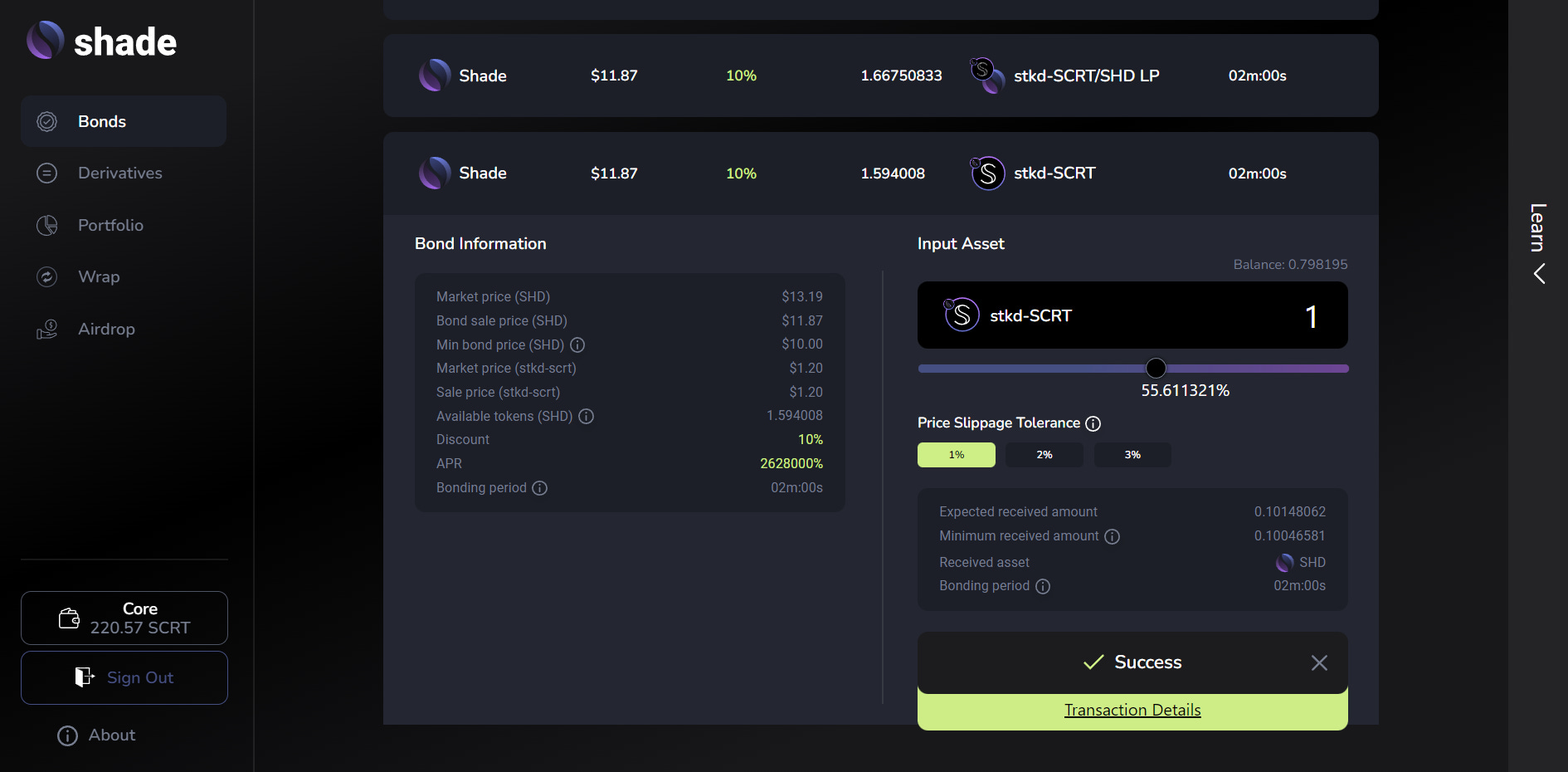
Task: Click the 55.611321% slider value
Action: click(1185, 391)
